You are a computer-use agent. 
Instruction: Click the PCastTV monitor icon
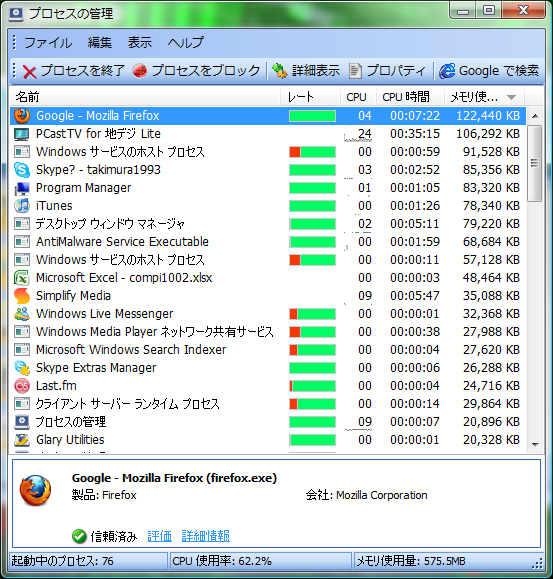coord(22,134)
